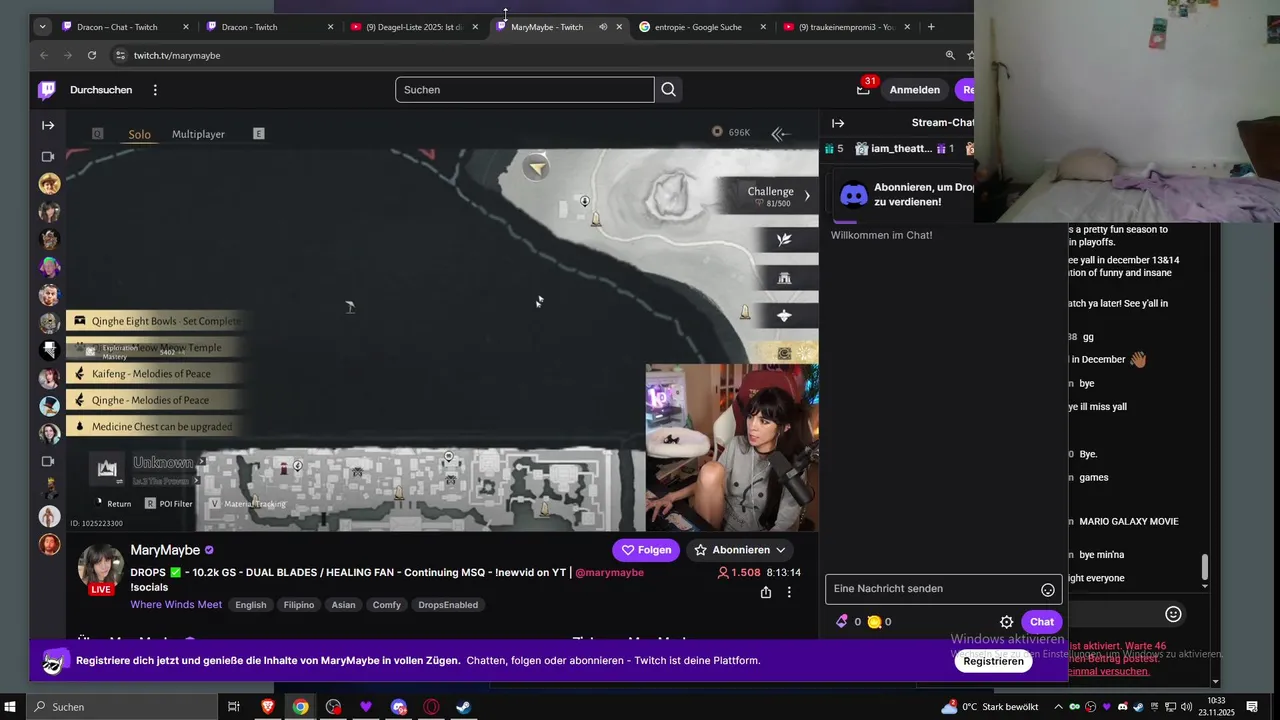The height and width of the screenshot is (720, 1280).
Task: Focus the Twitch Suchen search field
Action: [524, 90]
